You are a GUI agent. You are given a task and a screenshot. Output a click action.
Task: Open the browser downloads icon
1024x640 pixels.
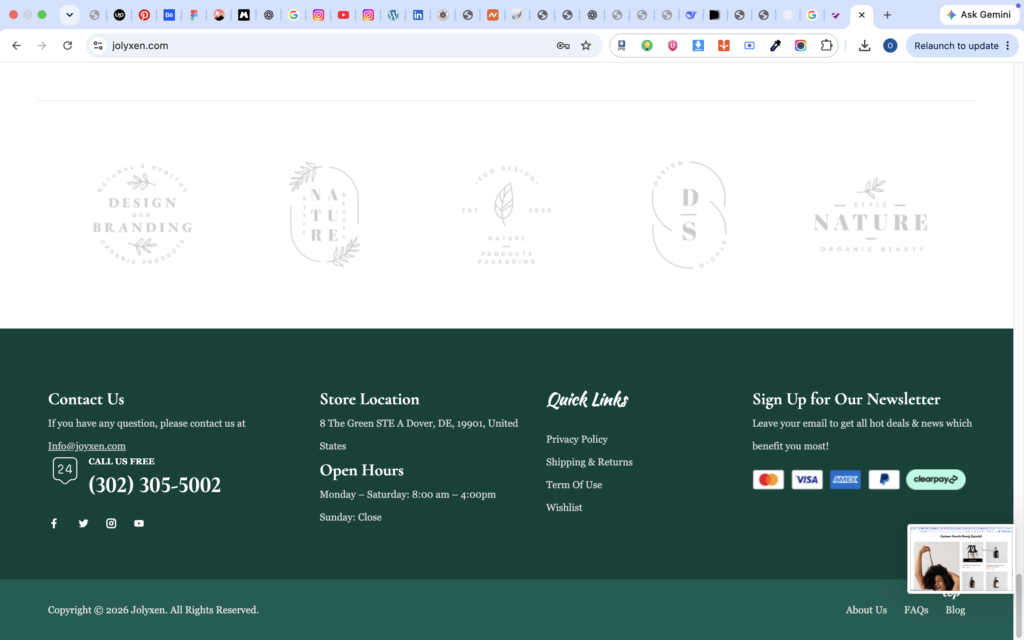[x=864, y=46]
